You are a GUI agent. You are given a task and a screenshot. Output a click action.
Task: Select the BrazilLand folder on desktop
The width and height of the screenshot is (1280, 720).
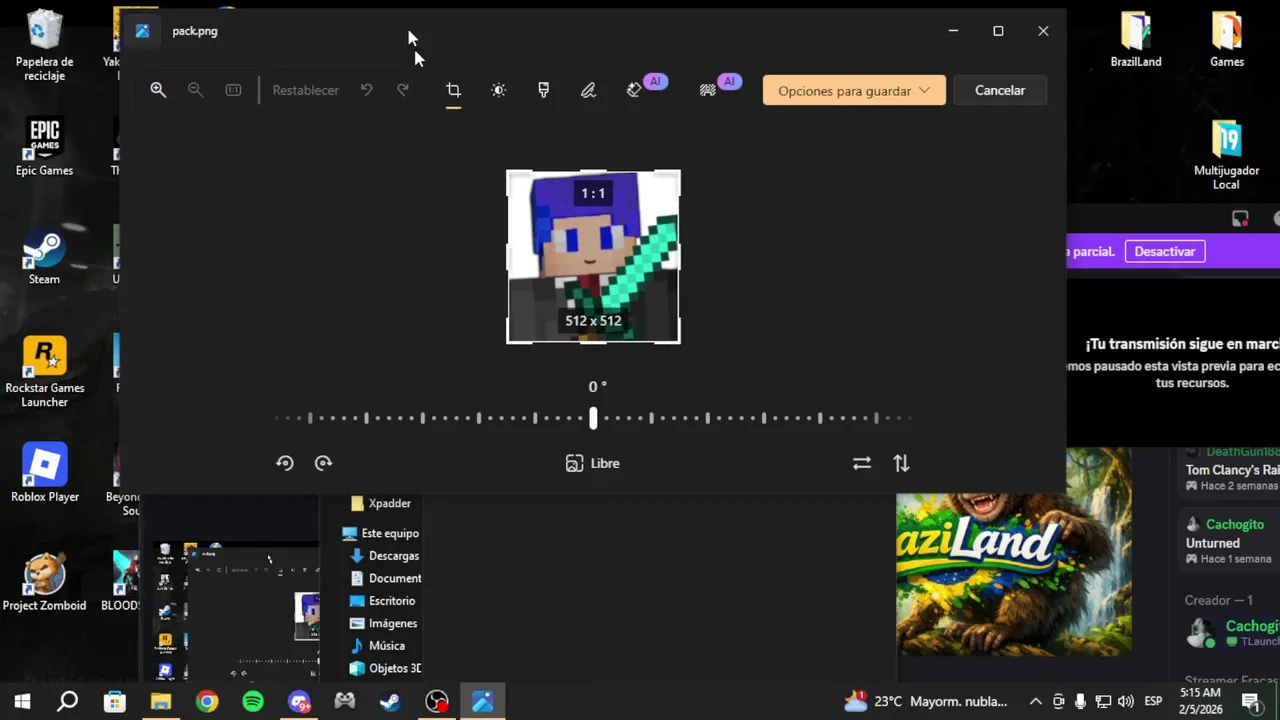pos(1136,40)
